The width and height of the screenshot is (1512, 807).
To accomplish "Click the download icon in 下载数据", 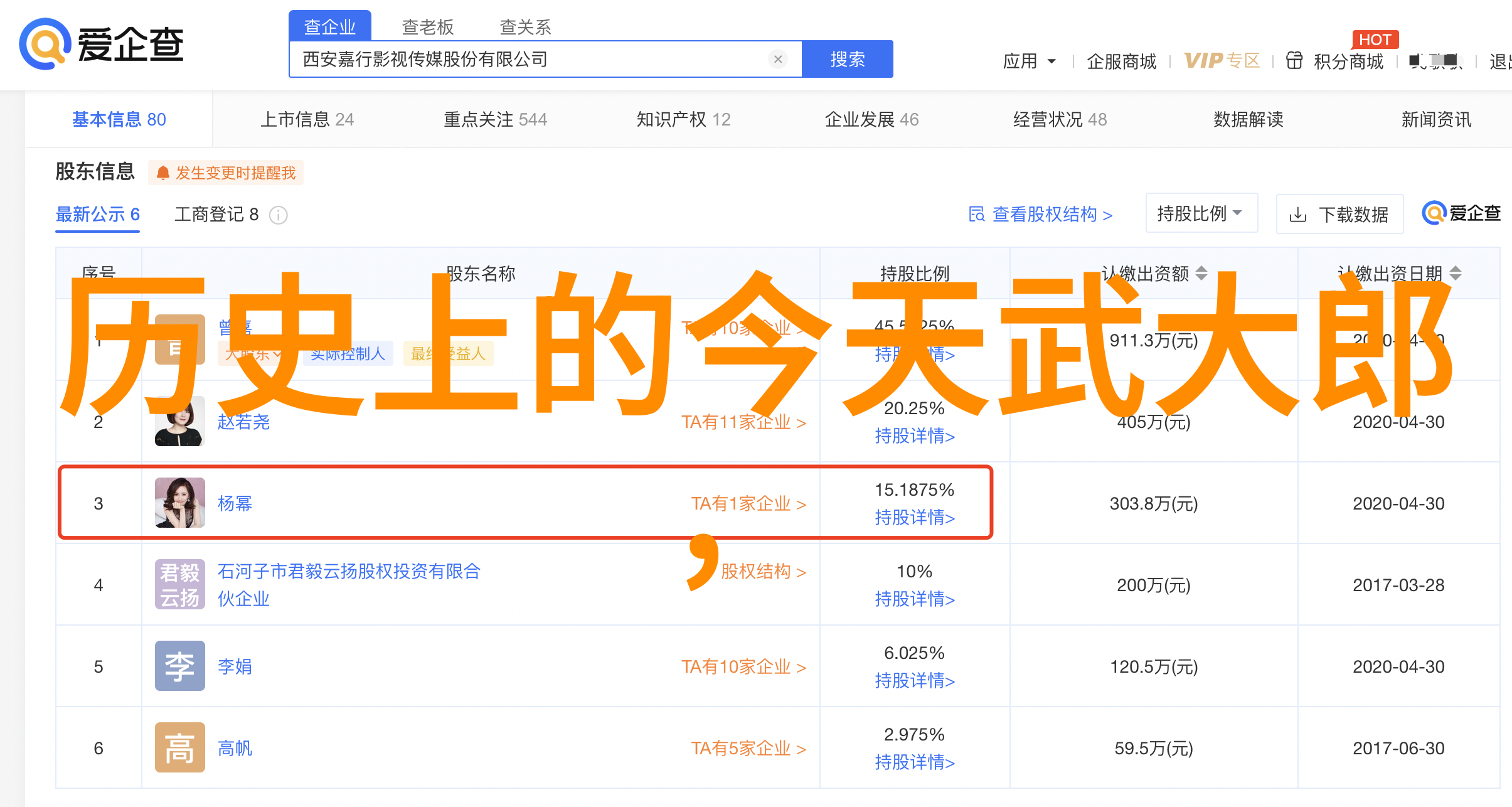I will click(1297, 215).
